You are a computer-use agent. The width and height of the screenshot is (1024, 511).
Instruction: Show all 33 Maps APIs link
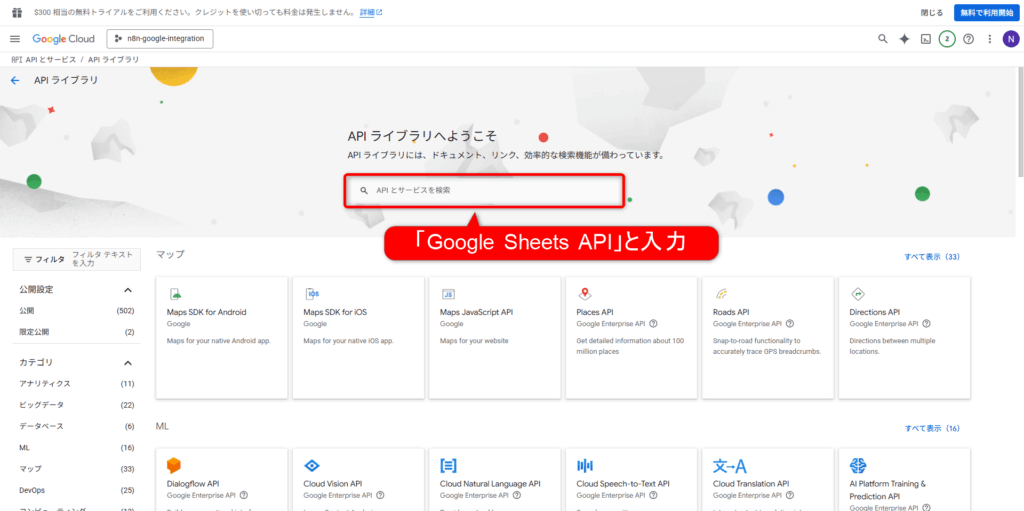(x=931, y=257)
